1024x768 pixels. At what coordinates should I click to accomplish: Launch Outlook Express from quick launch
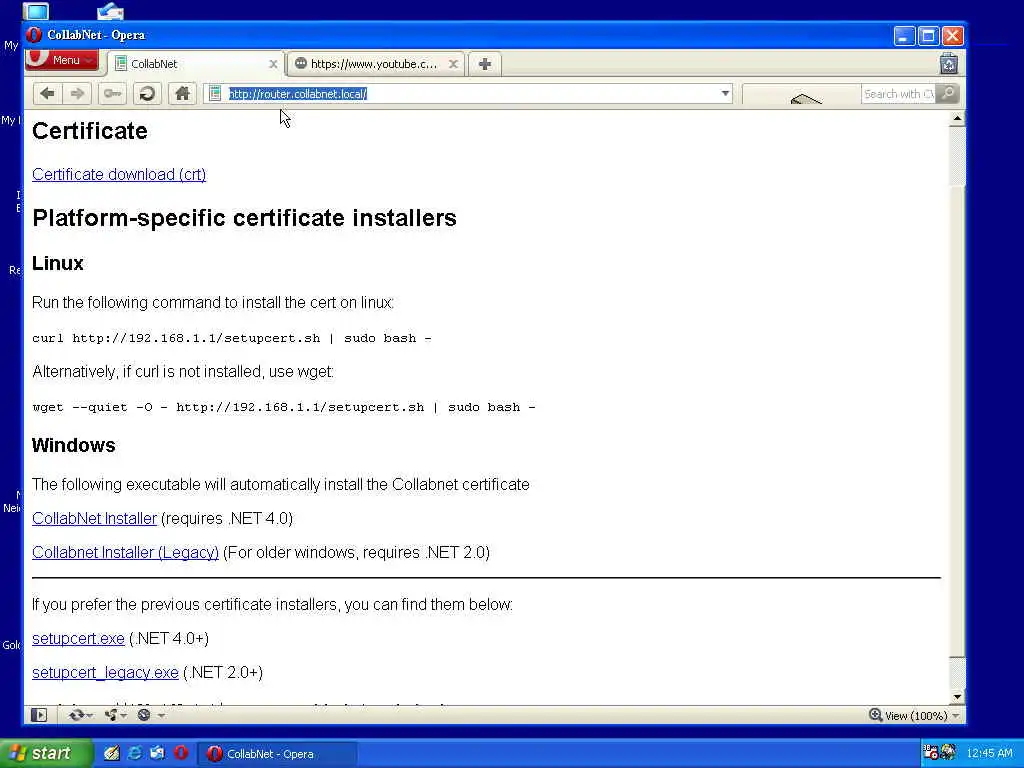(x=157, y=754)
